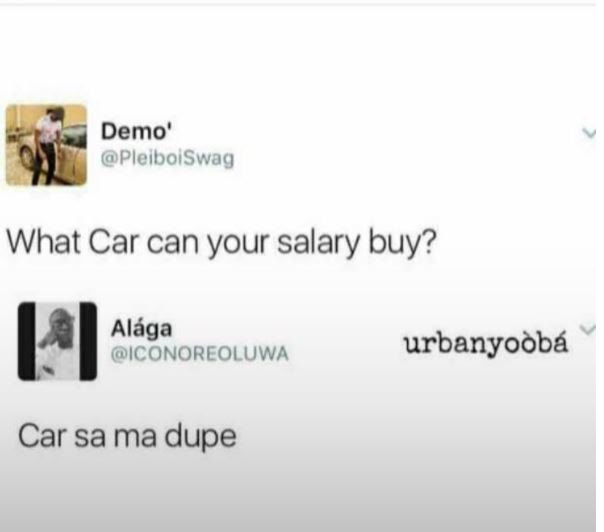604x532 pixels.
Task: Open the reply "Car sa ma dupe"
Action: [x=127, y=436]
